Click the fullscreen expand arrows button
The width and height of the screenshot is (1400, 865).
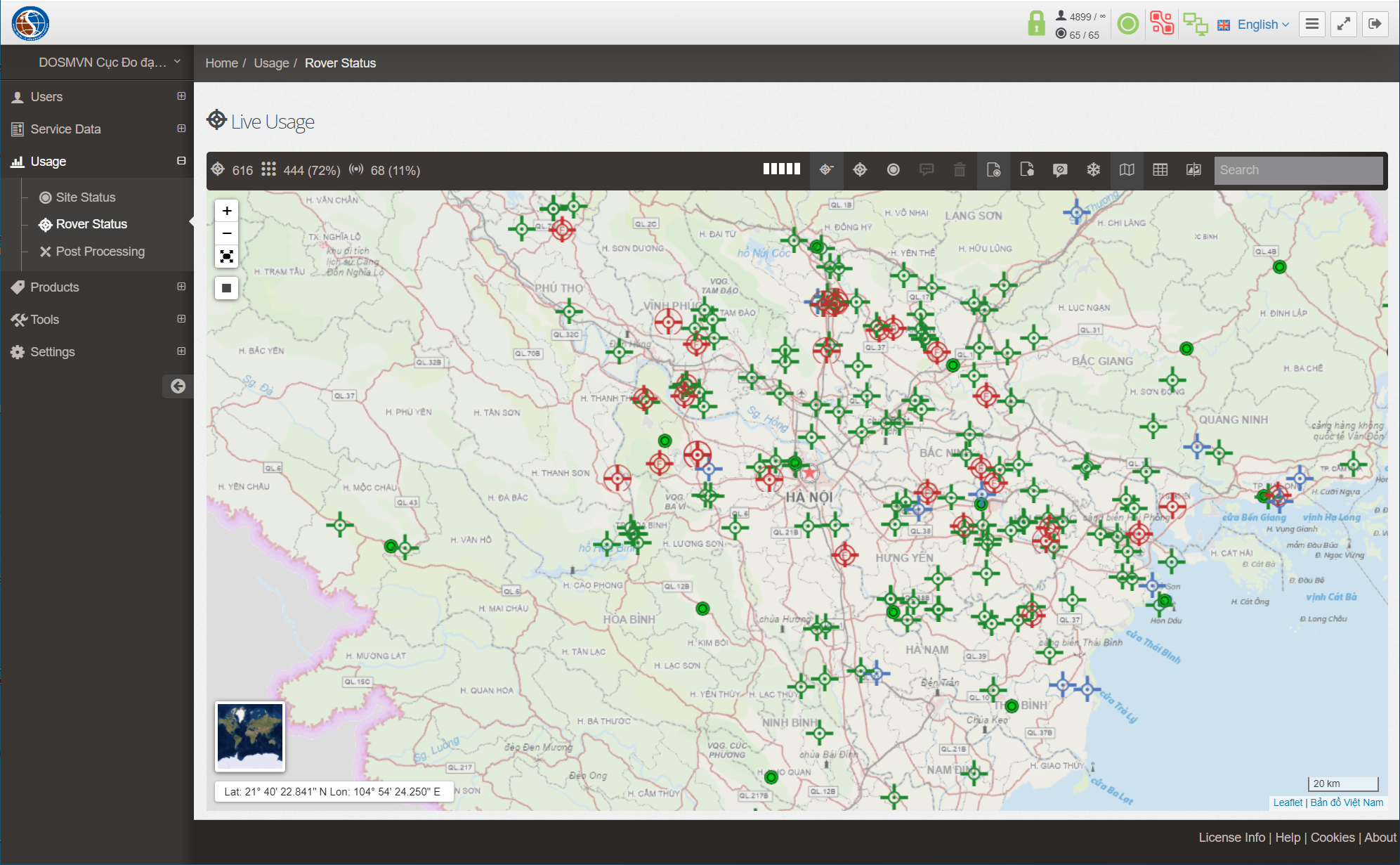(1343, 24)
